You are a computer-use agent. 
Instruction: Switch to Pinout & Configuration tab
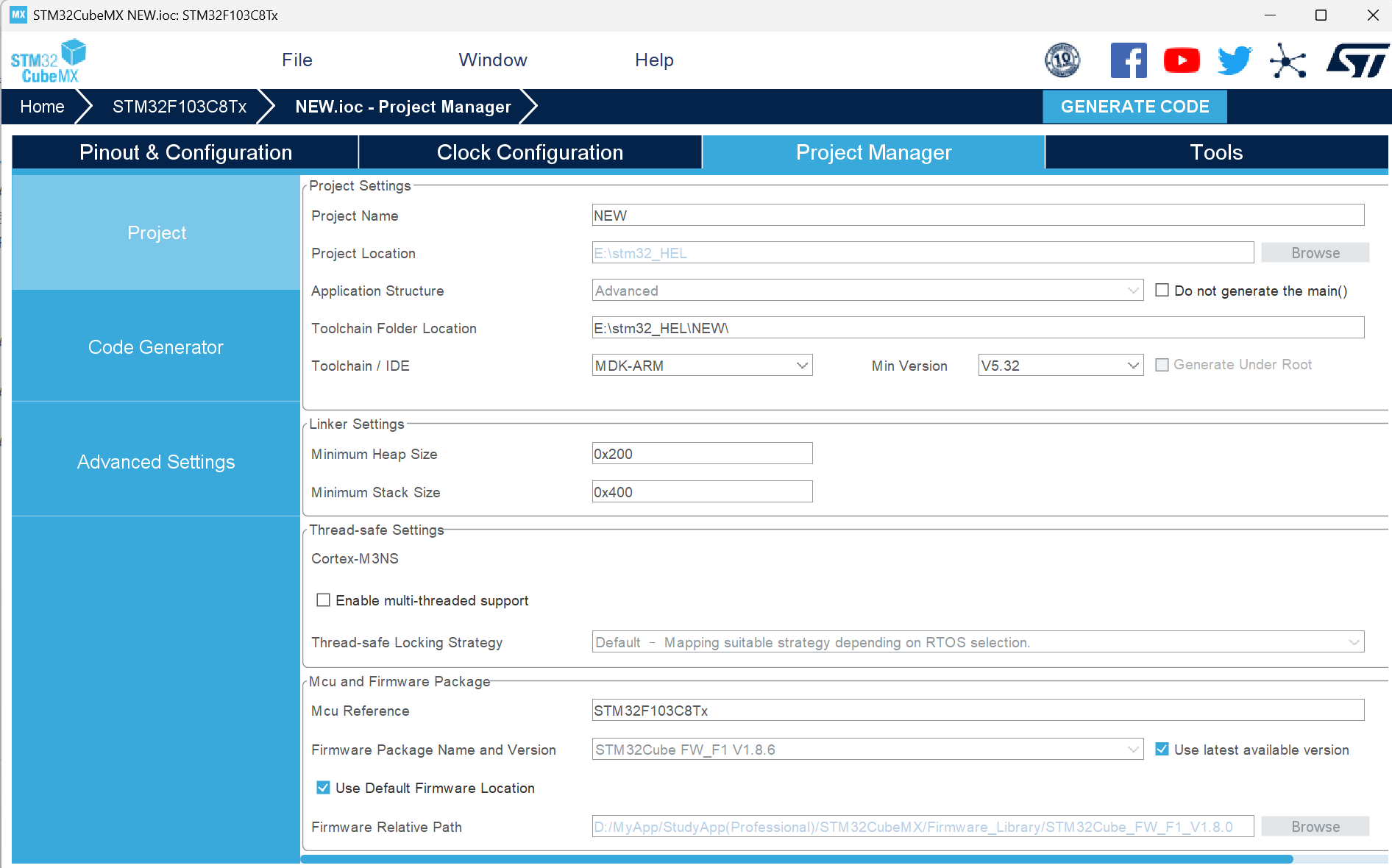(185, 152)
